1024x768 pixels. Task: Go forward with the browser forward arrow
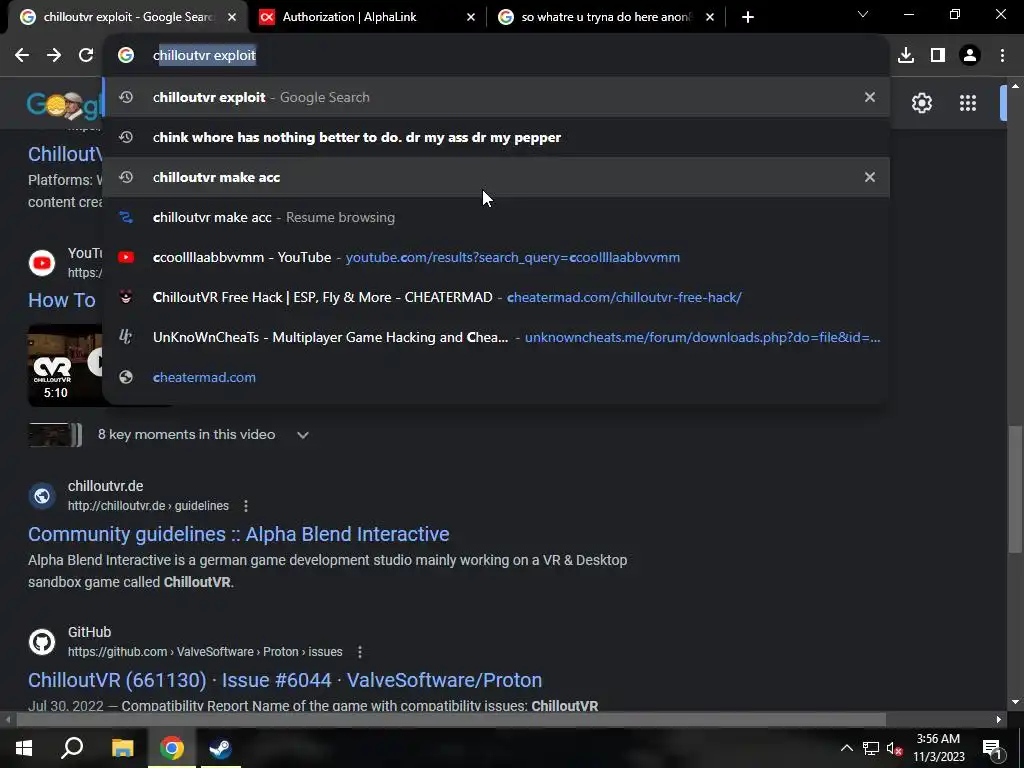point(54,56)
